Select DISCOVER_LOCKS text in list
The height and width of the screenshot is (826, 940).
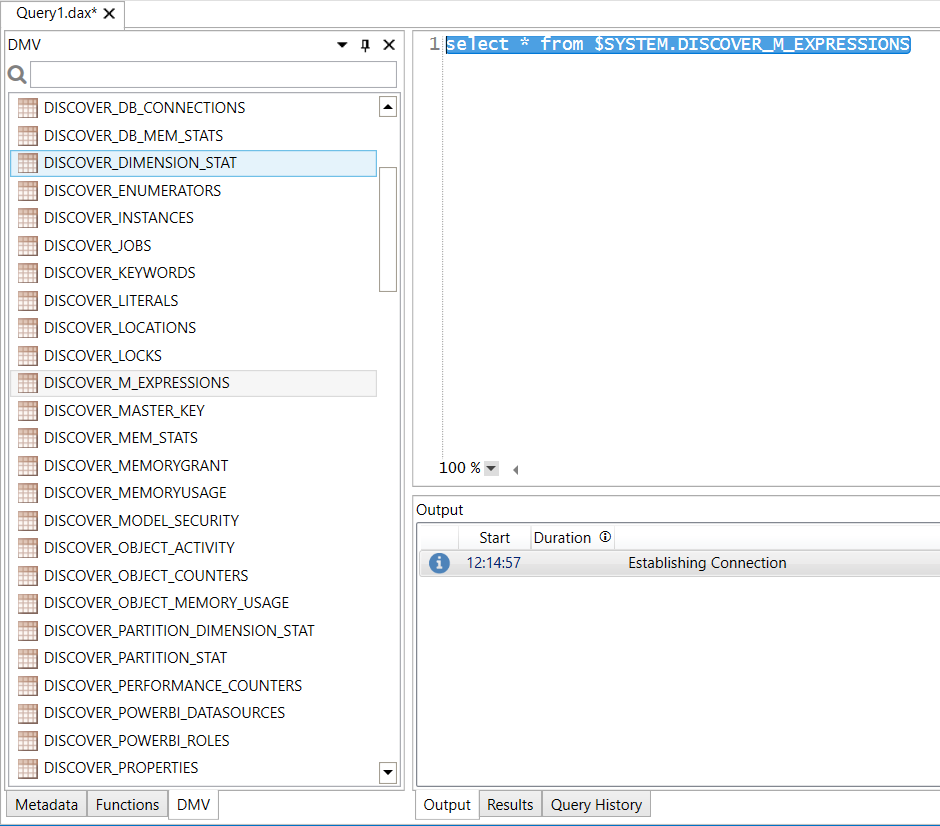click(103, 356)
